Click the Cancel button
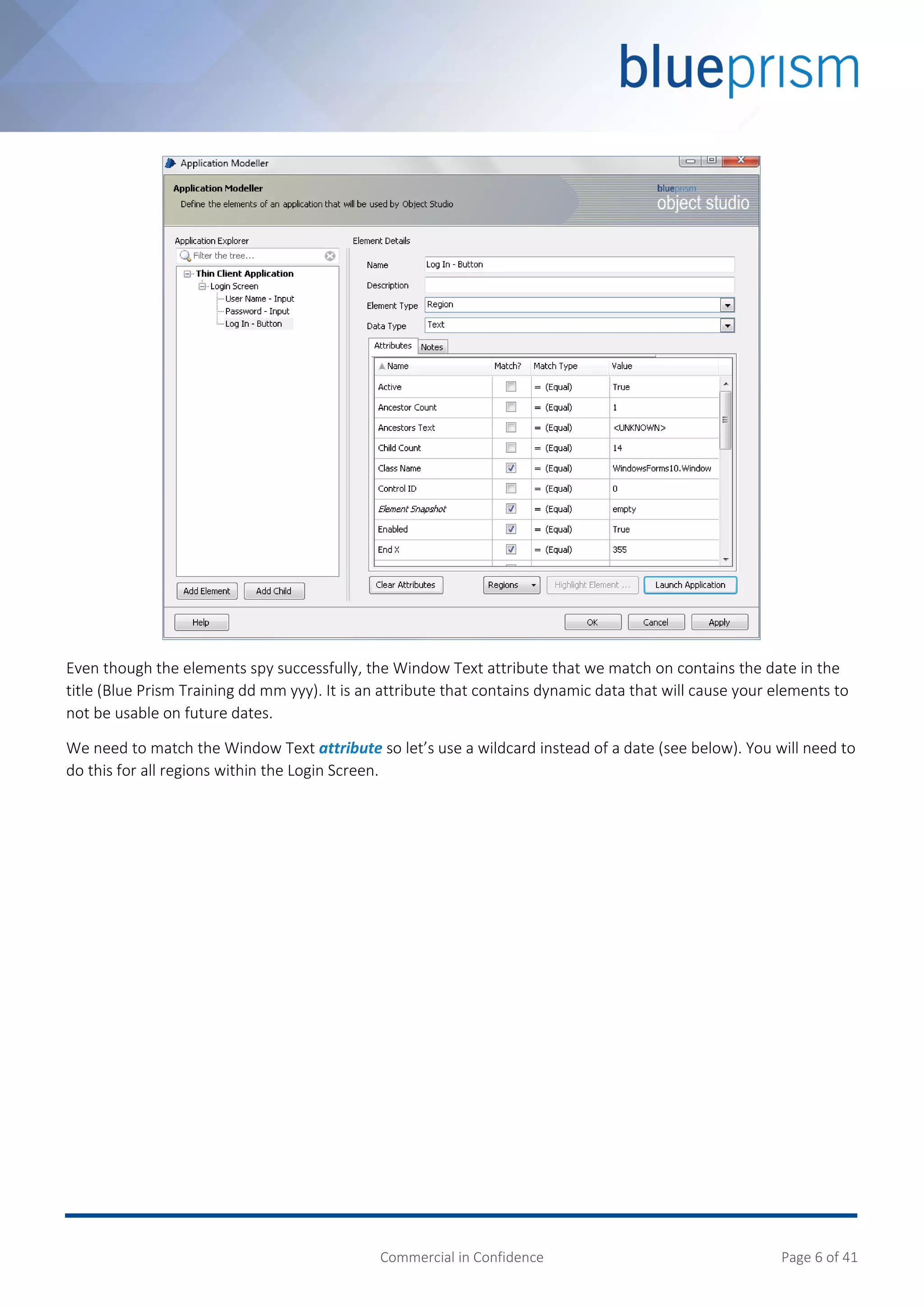This screenshot has width=924, height=1307. (656, 623)
